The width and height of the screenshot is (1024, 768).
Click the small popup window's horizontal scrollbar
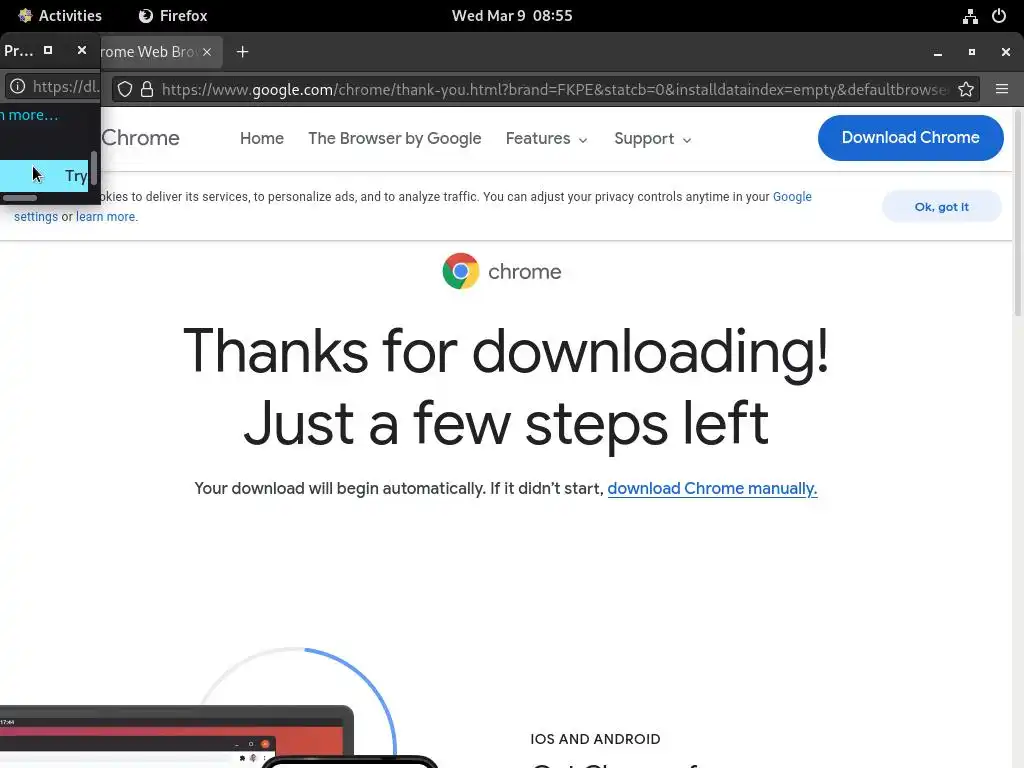coord(20,198)
